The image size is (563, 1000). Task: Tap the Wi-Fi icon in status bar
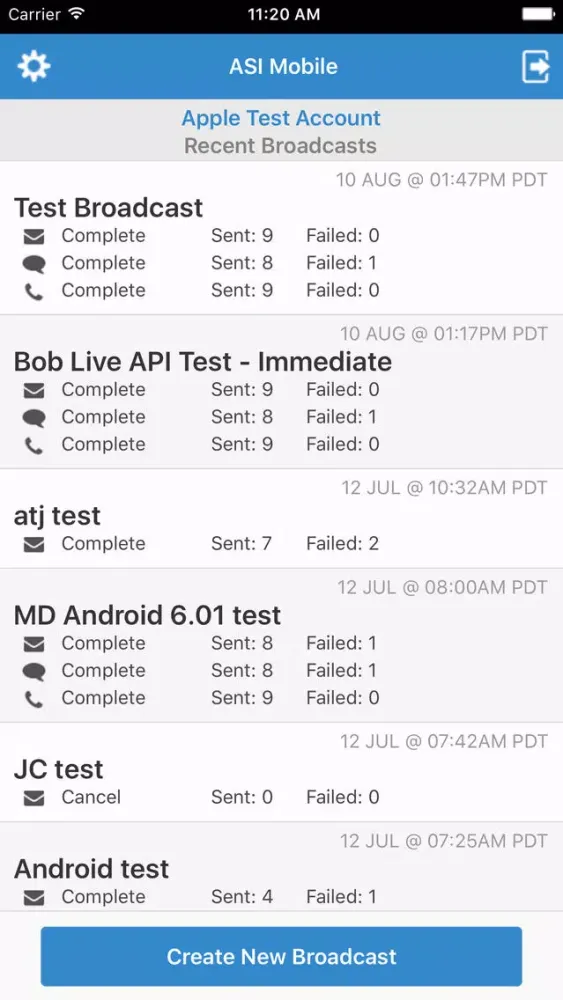77,14
